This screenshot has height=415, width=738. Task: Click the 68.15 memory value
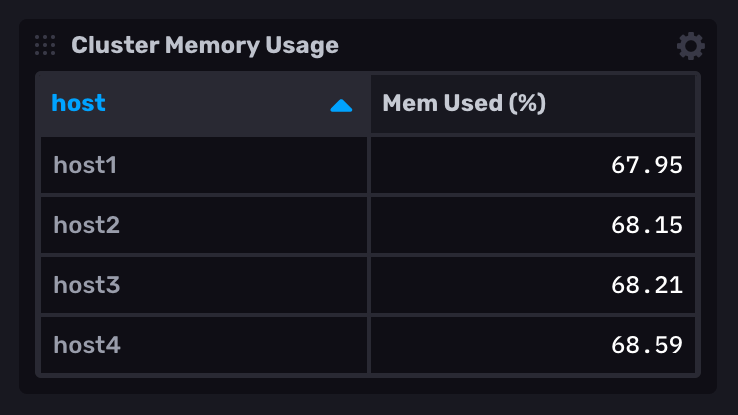click(x=646, y=225)
